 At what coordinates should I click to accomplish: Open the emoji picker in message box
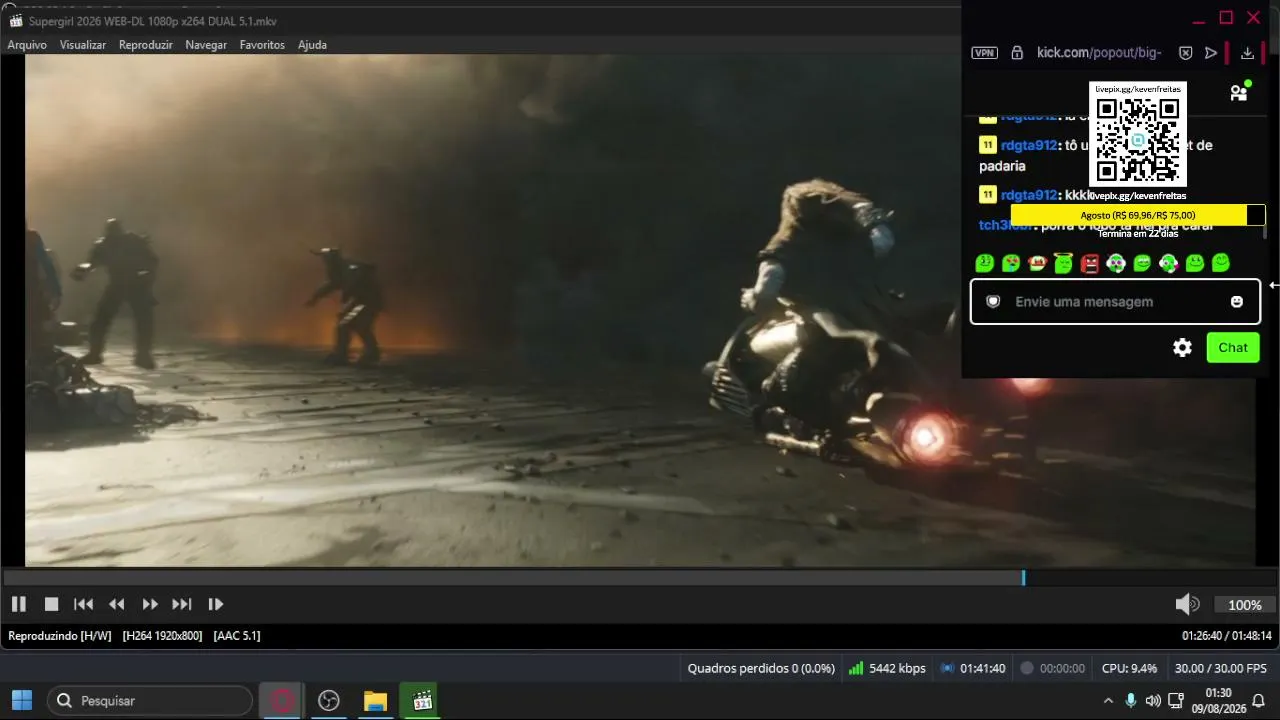coord(1237,302)
